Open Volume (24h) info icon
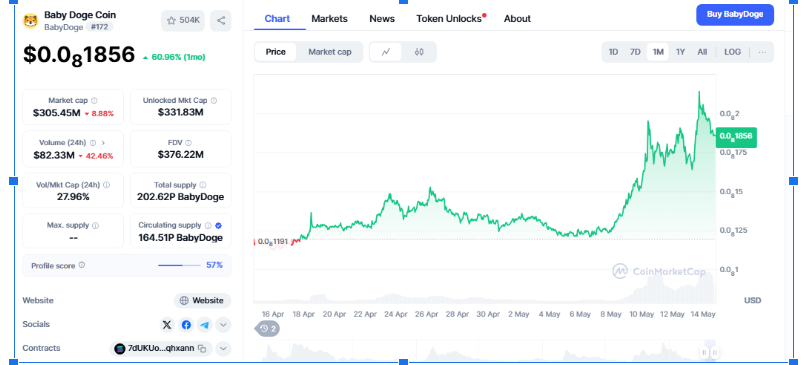Viewport: 807px width, 365px height. coord(93,143)
